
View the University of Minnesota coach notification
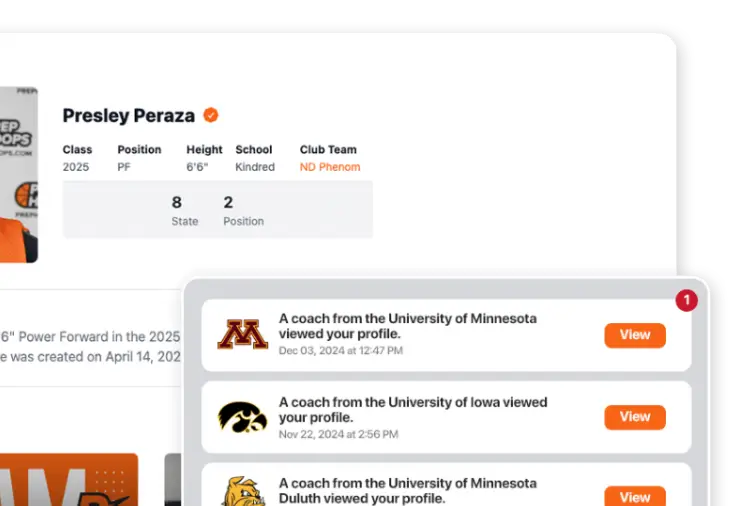pyautogui.click(x=634, y=335)
